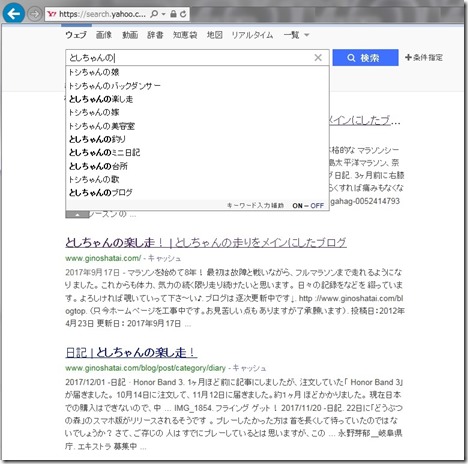468x464 pixels.
Task: Choose suggestion トシちゃんの美容室
Action: [197, 126]
